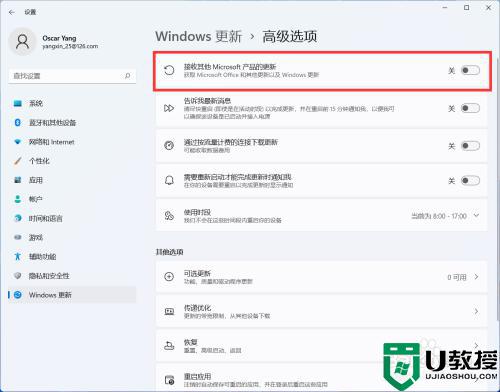
Task: Open the Oscar Yang profile avatar
Action: [x=22, y=42]
